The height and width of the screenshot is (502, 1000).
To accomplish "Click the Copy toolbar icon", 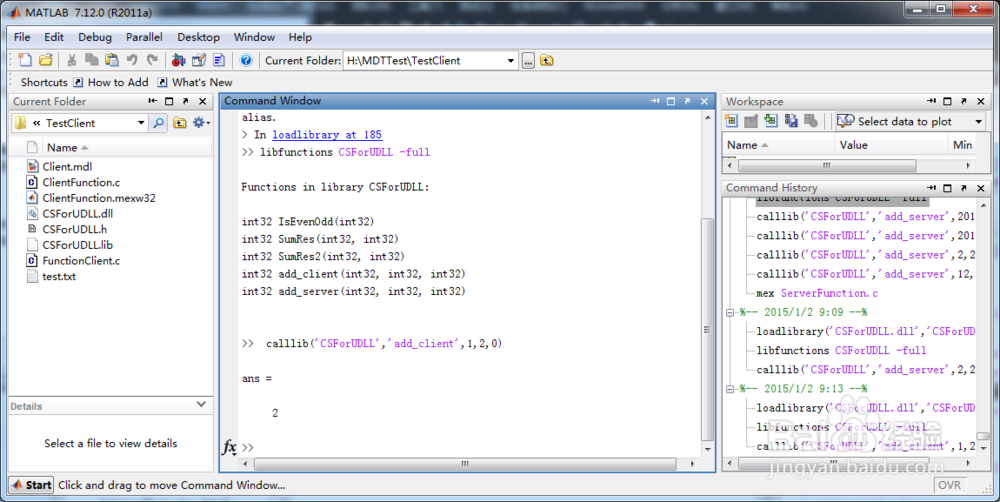I will pos(92,60).
